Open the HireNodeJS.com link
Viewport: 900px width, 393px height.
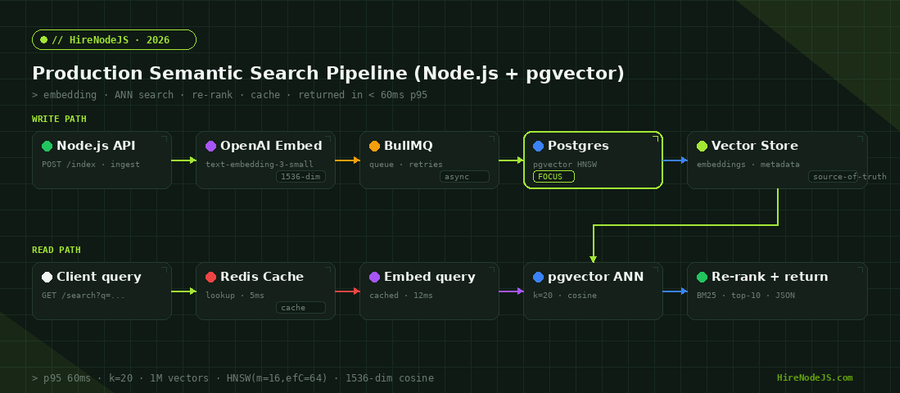click(x=814, y=378)
